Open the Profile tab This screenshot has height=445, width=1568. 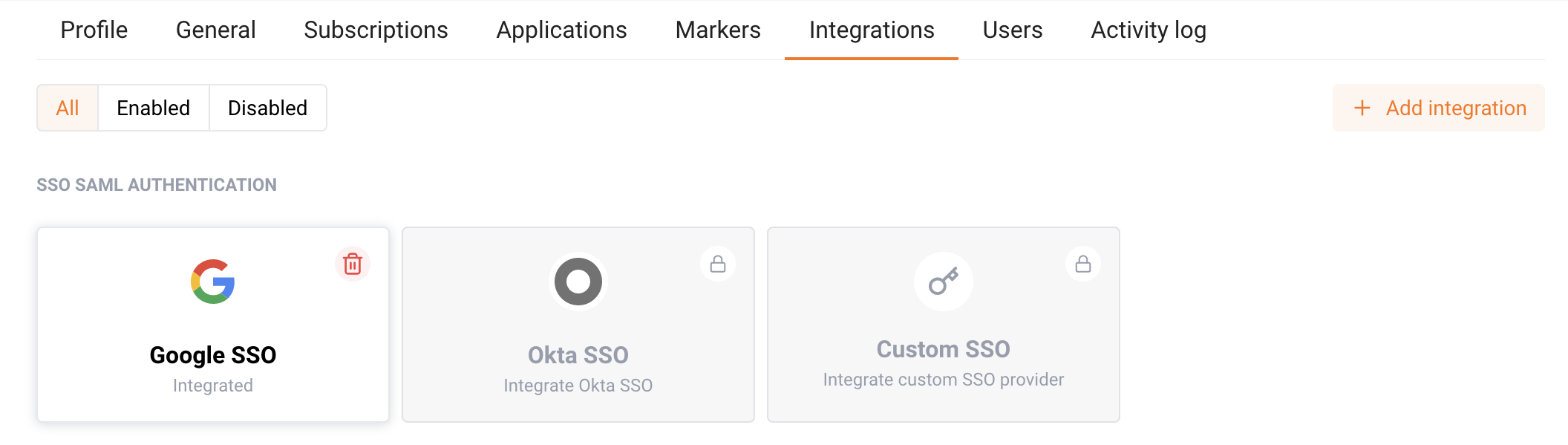pyautogui.click(x=94, y=30)
